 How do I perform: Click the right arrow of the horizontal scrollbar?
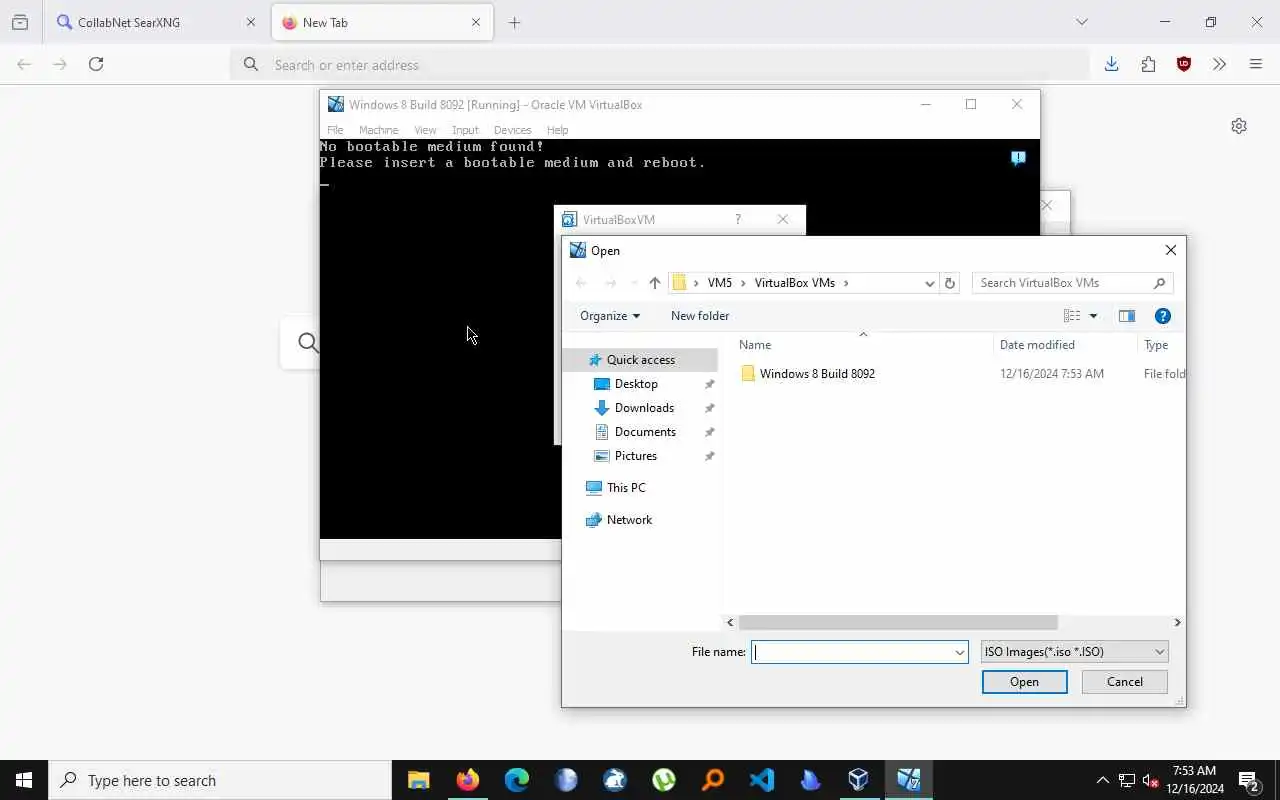pyautogui.click(x=1177, y=622)
